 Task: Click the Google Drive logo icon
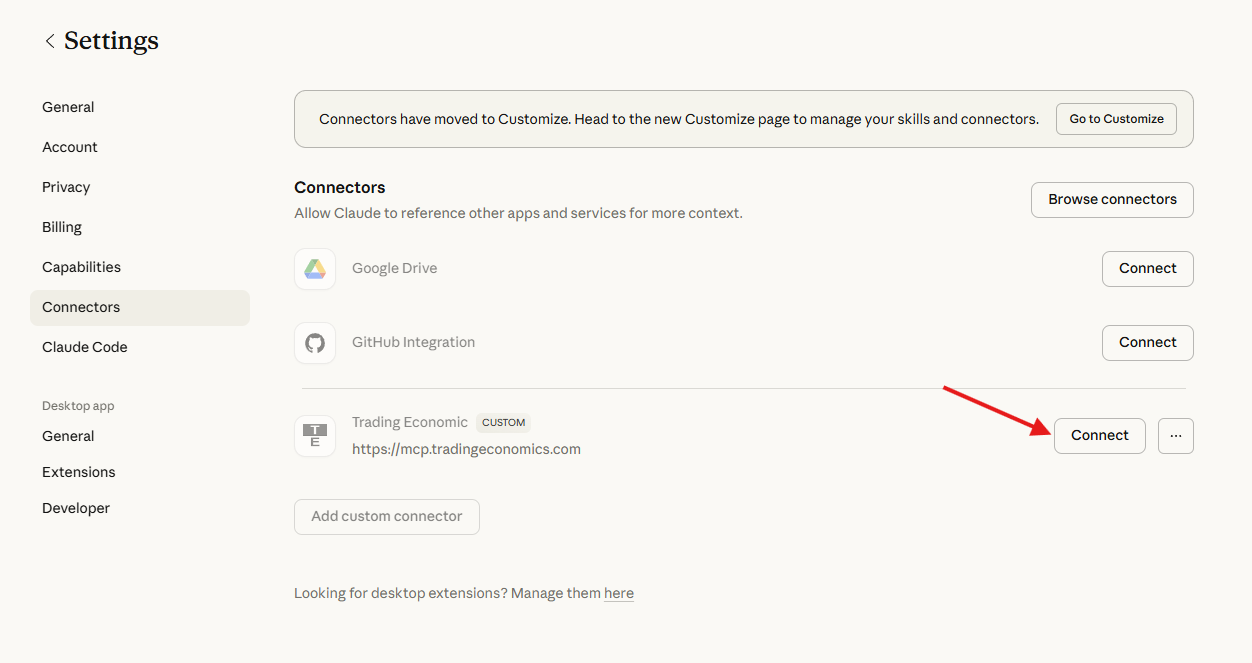[x=315, y=269]
